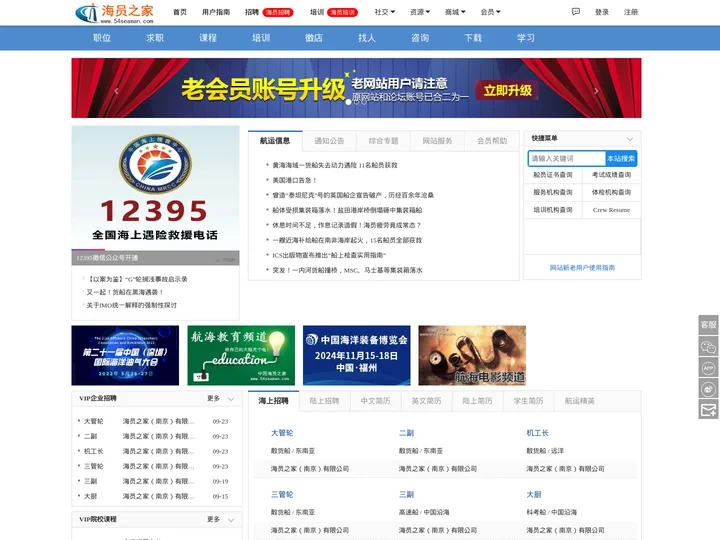Select 培训 in blue nav bar
720x540 pixels.
tap(261, 38)
